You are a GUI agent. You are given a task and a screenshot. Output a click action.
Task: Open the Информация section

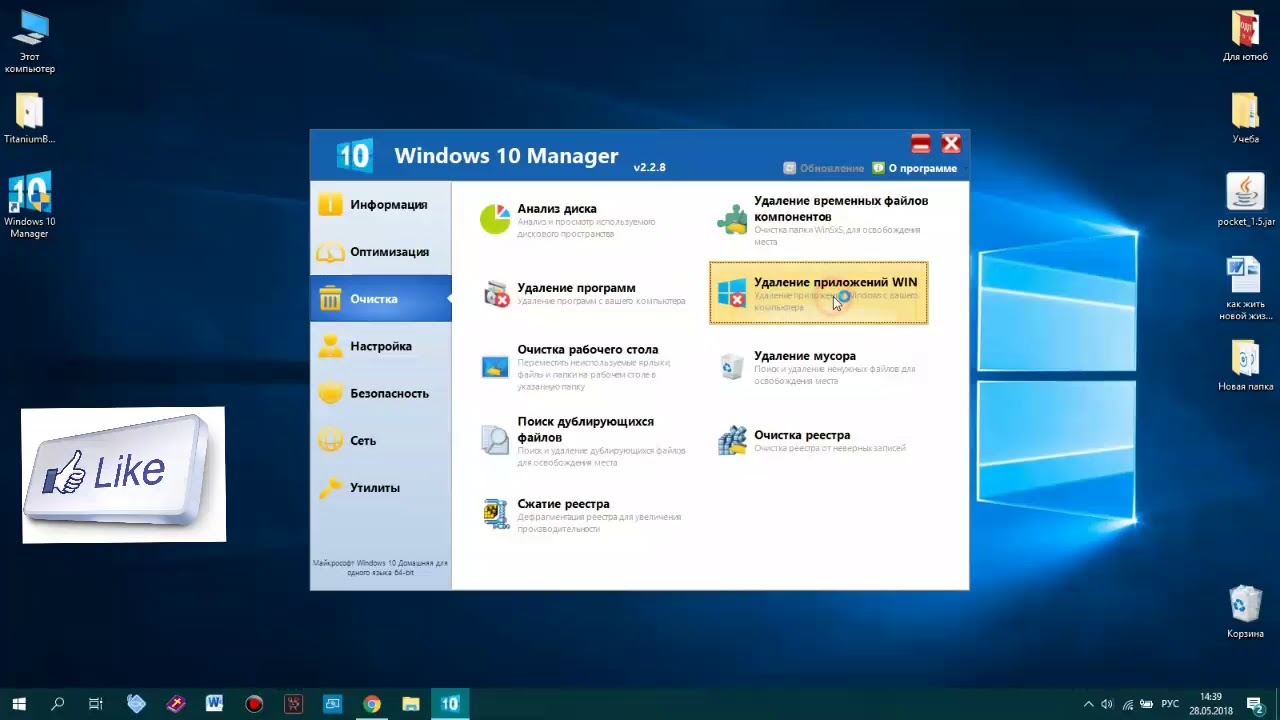tap(380, 205)
